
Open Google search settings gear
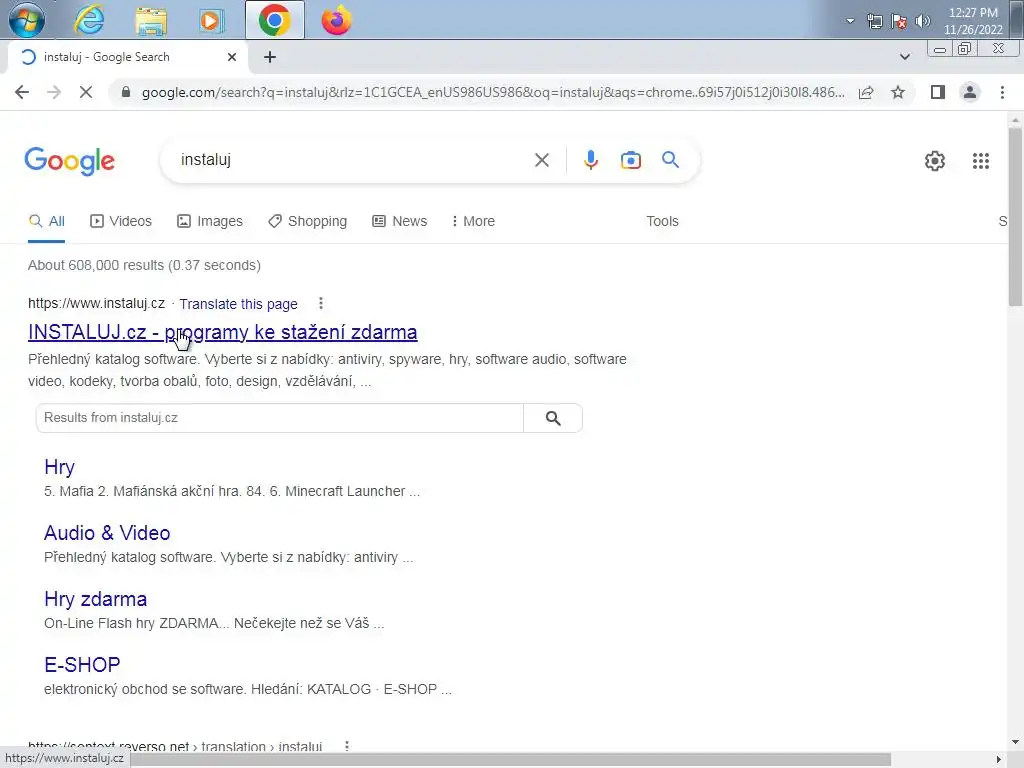coord(935,161)
